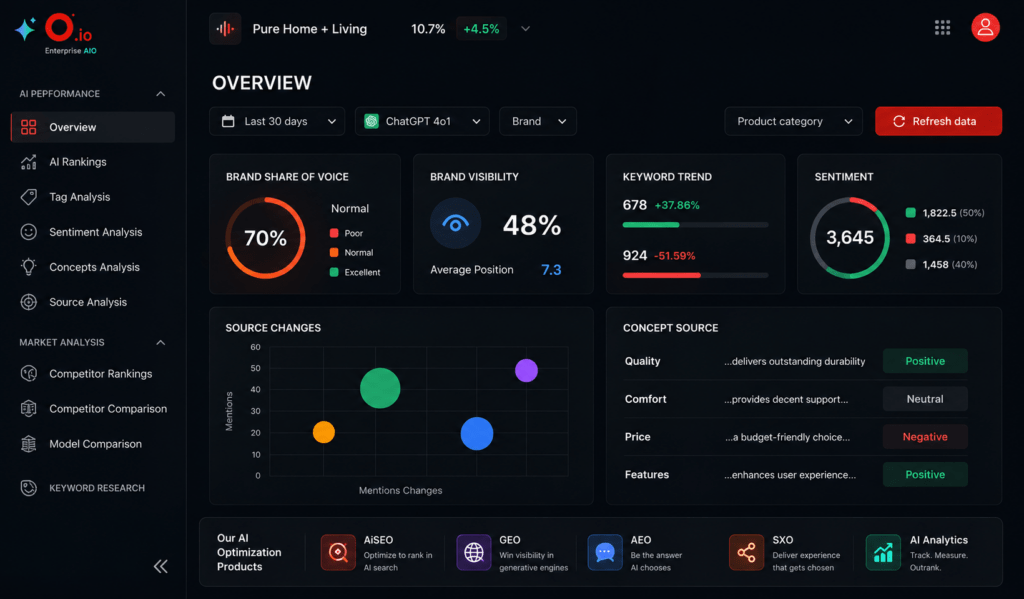
Task: Open the apps grid icon
Action: pyautogui.click(x=942, y=27)
